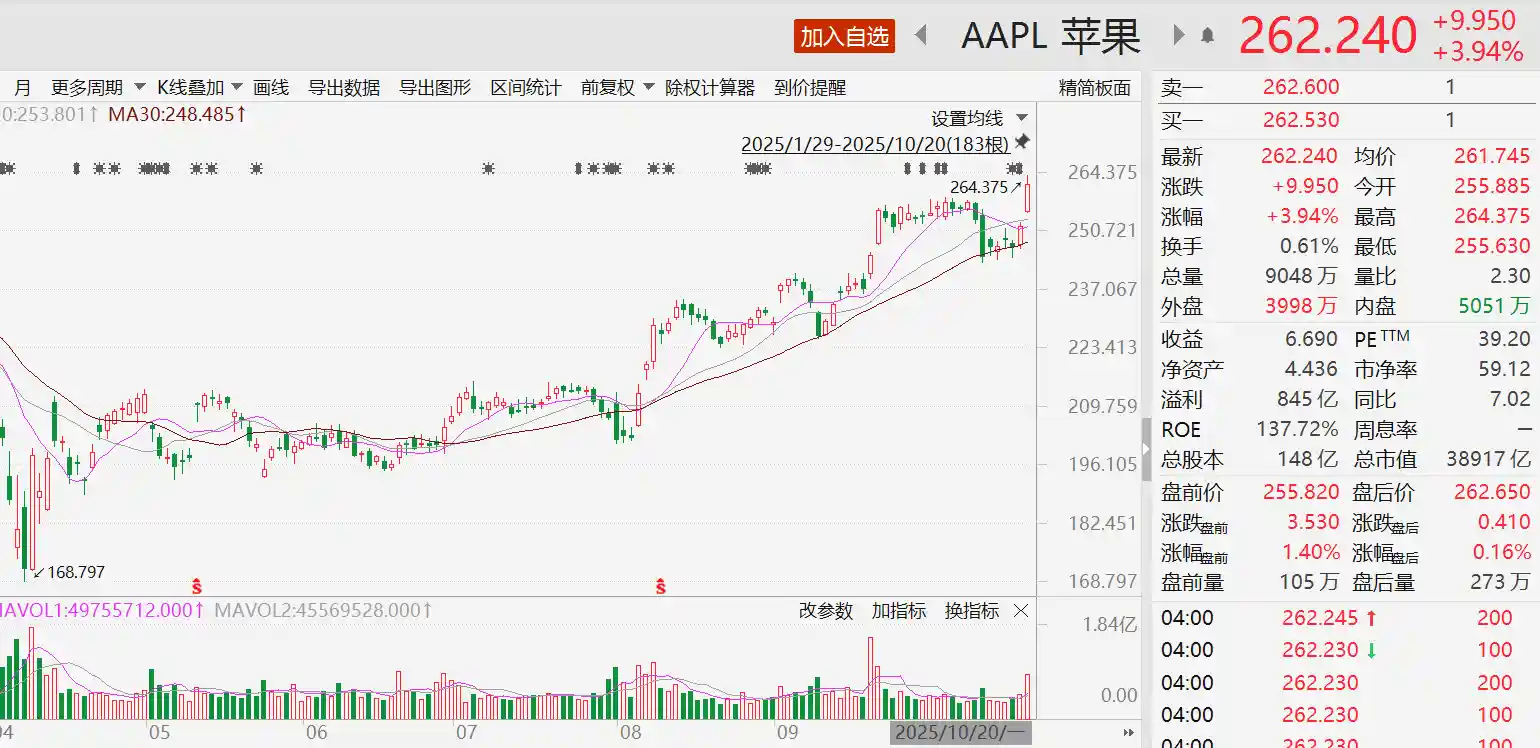Screen dimensions: 1540x748
Task: Click the 卖一 ask price 262.600 row
Action: pos(1300,88)
